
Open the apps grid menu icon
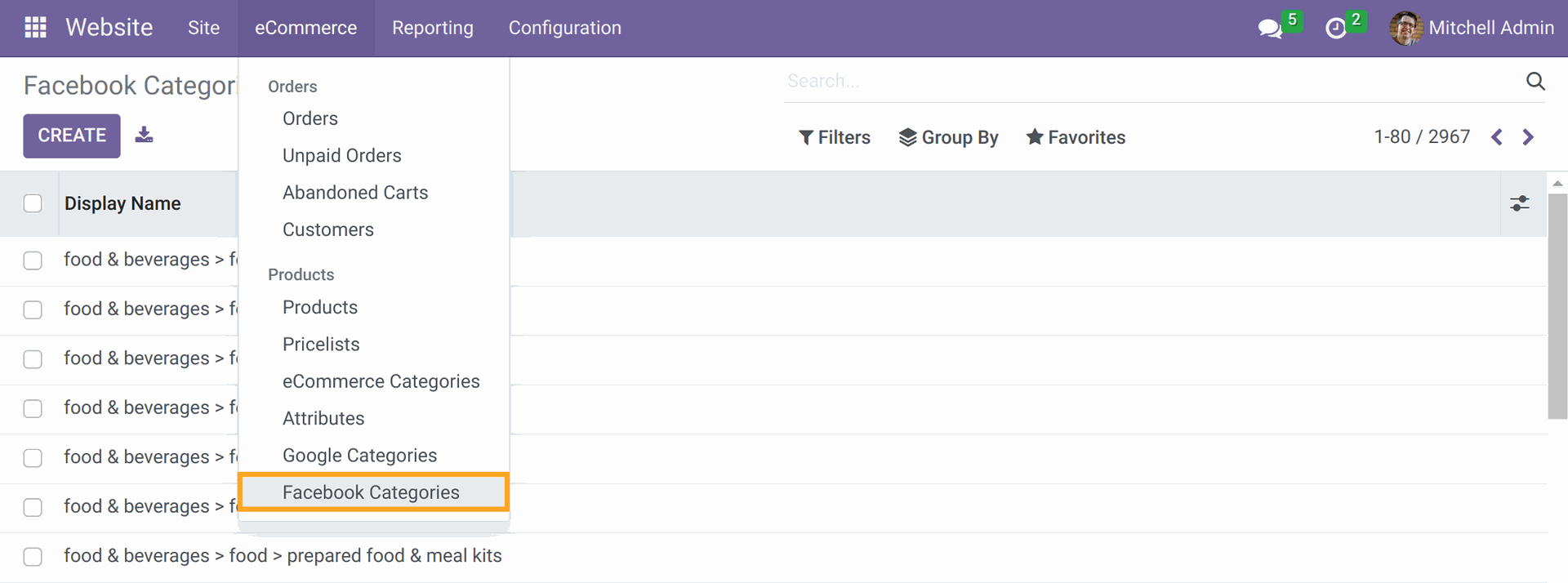tap(35, 28)
